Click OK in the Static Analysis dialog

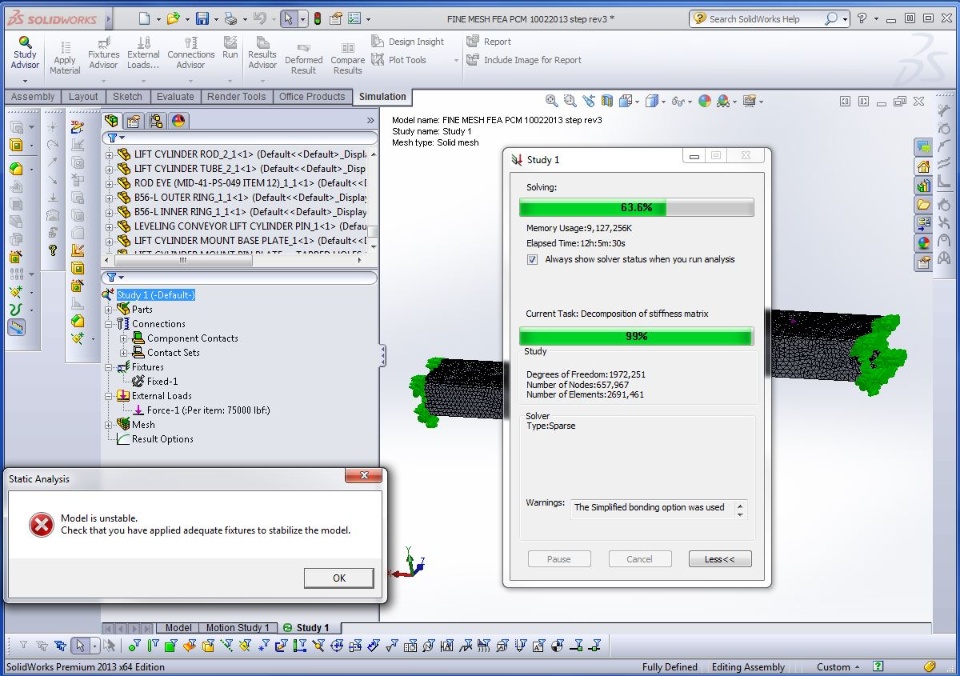[339, 578]
